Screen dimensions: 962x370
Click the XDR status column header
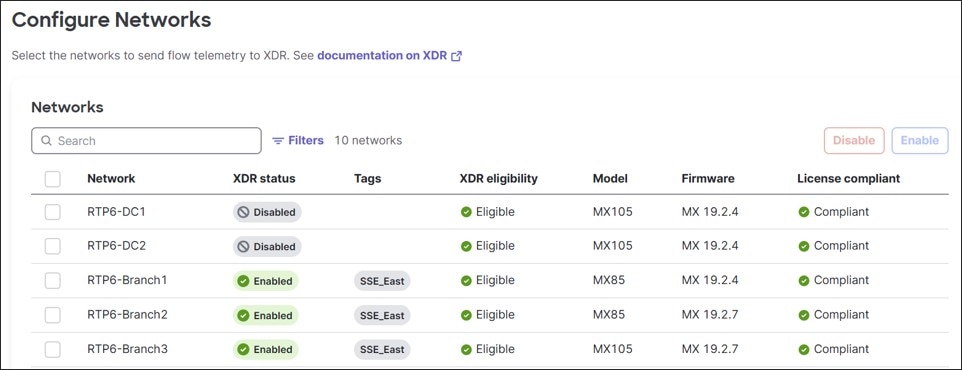[264, 179]
